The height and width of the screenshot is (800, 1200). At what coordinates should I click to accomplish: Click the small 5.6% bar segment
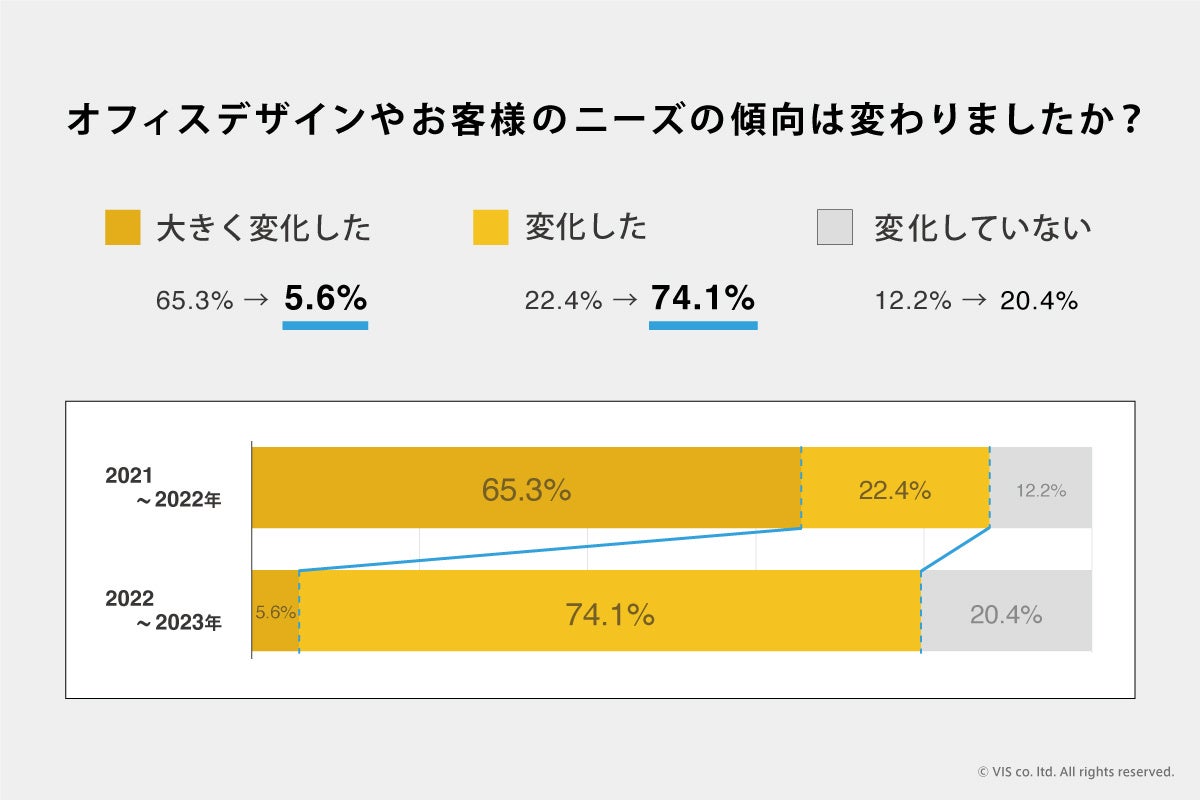[274, 611]
